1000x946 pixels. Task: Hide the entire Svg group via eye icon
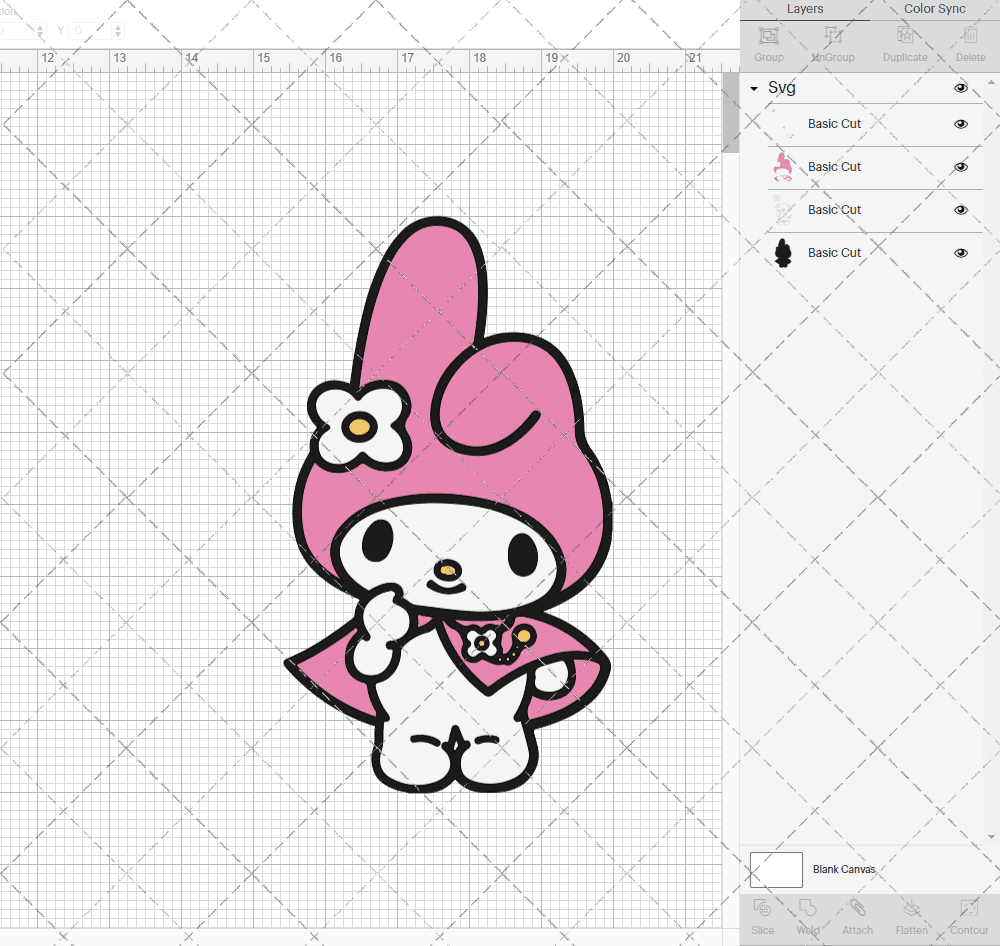point(960,88)
